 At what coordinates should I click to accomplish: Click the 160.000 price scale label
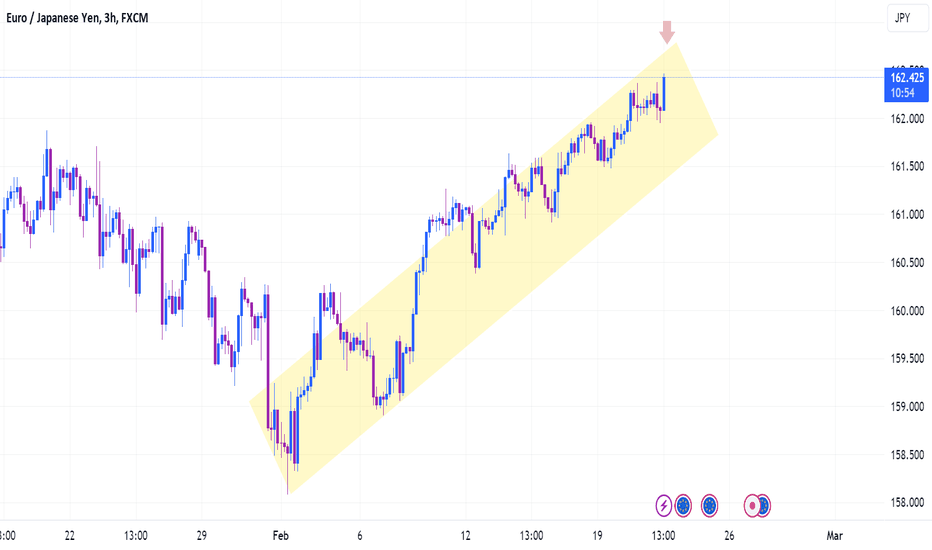[x=907, y=311]
